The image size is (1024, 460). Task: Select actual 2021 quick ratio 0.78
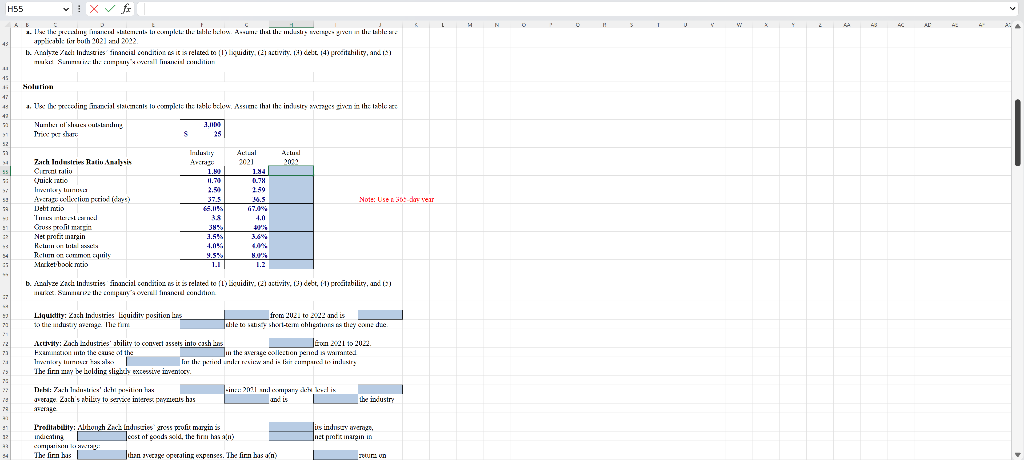(x=247, y=180)
